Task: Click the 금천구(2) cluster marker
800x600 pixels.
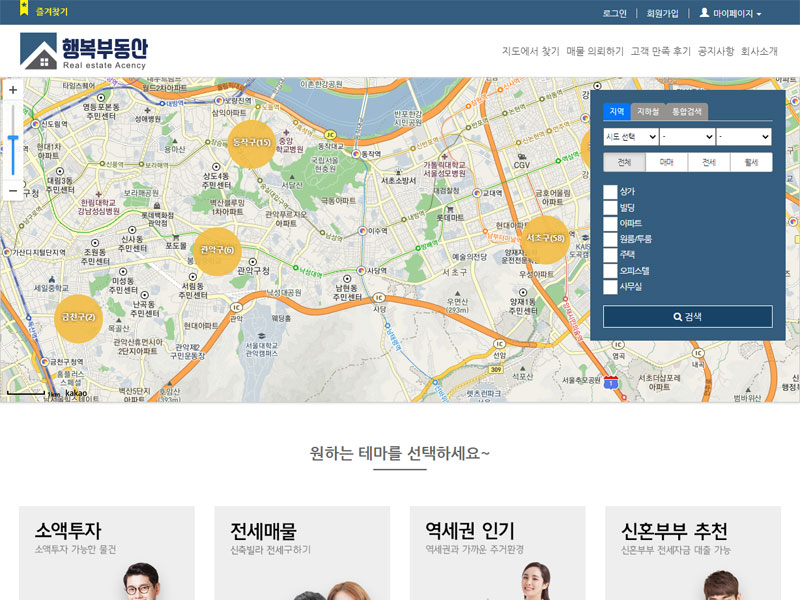Action: 78,317
